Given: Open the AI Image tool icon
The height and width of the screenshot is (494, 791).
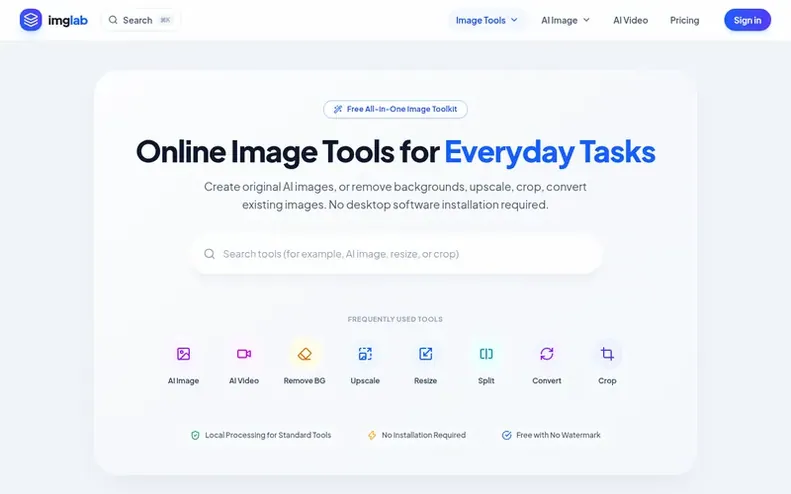Looking at the screenshot, I should (x=184, y=354).
